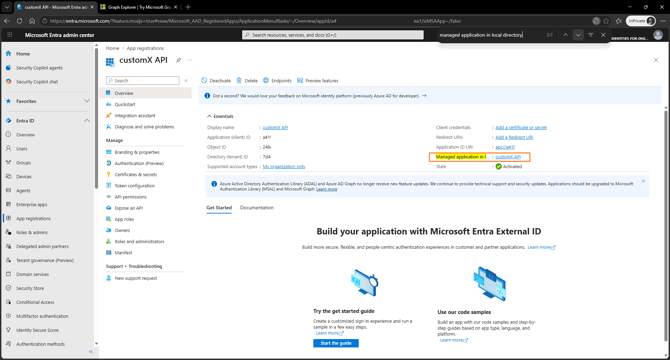670x360 pixels.
Task: Collapse the left sidebar with double chevron
Action: (x=91, y=351)
